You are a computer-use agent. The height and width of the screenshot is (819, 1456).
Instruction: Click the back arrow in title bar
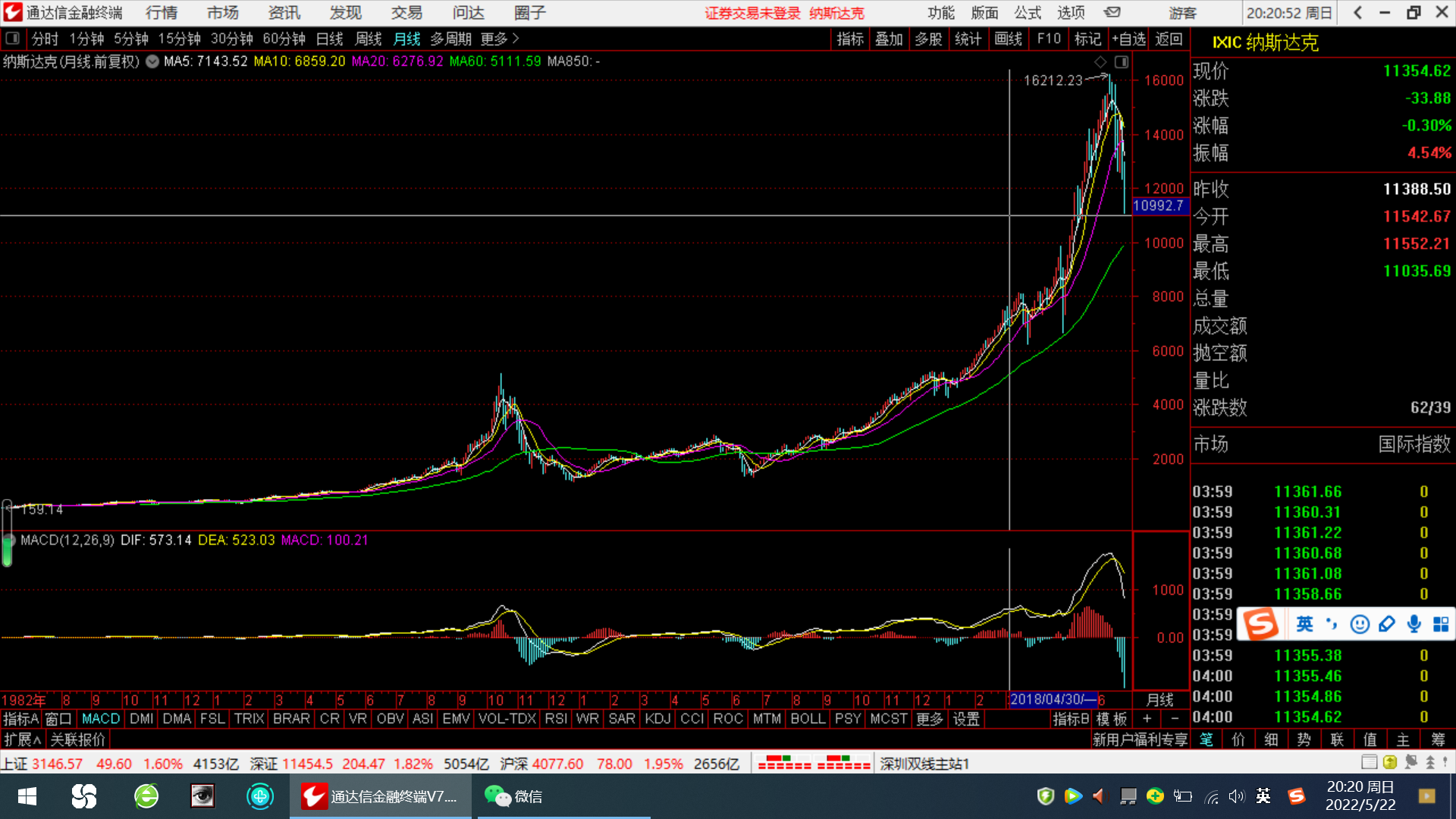pyautogui.click(x=1358, y=12)
